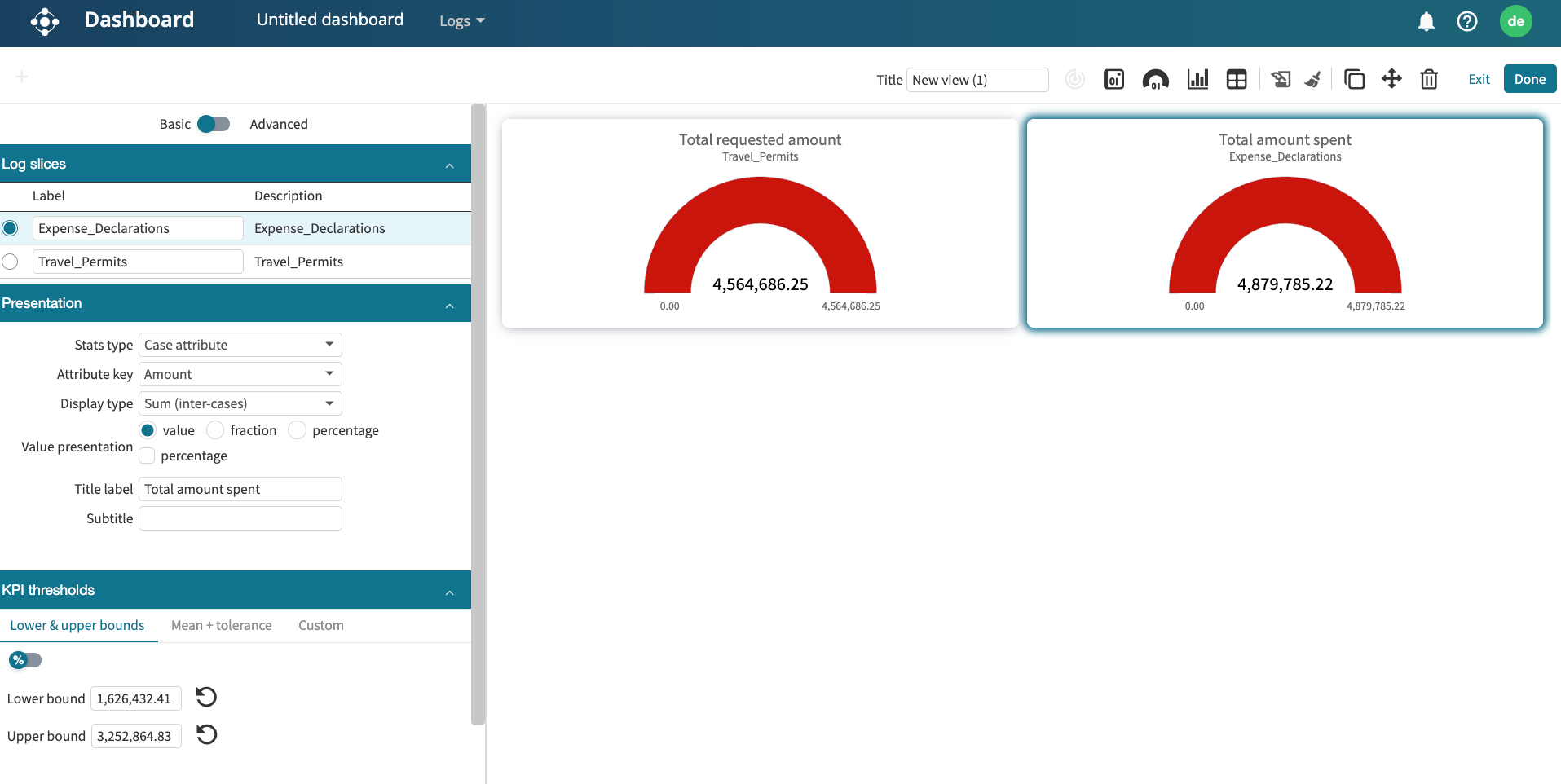Delete the selected tile with trash icon
The width and height of the screenshot is (1561, 784).
[1428, 79]
